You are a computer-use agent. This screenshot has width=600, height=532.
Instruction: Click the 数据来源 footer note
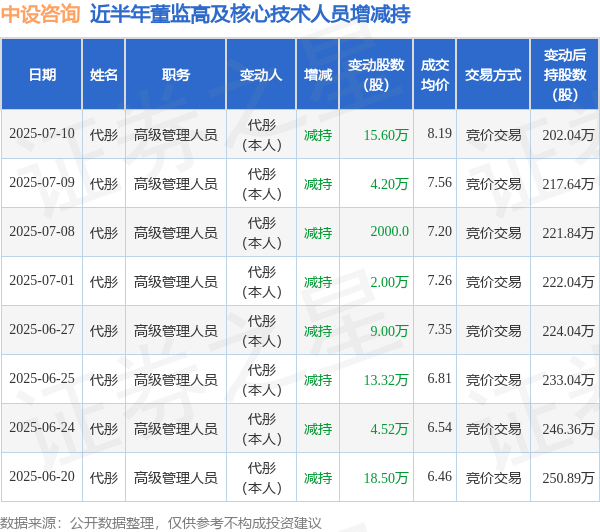(x=161, y=523)
